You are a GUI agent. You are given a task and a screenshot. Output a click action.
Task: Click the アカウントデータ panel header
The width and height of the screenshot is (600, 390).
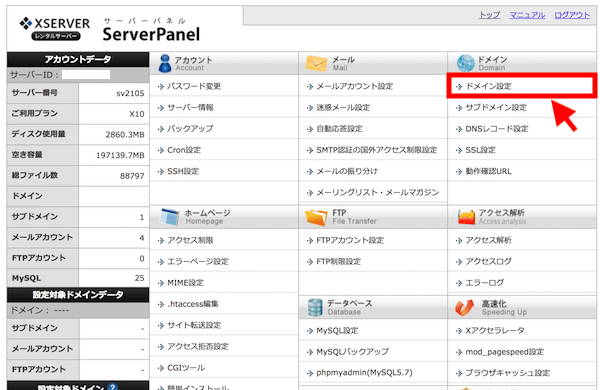tap(78, 59)
